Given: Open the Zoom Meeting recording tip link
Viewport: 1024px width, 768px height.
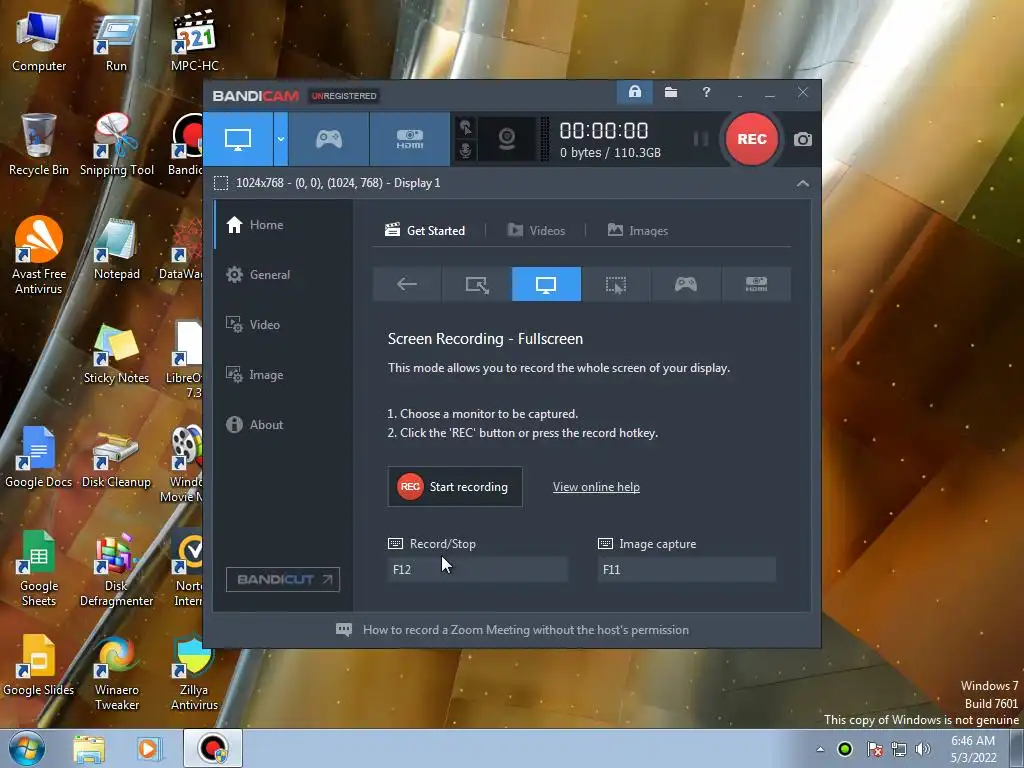Looking at the screenshot, I should [x=526, y=630].
